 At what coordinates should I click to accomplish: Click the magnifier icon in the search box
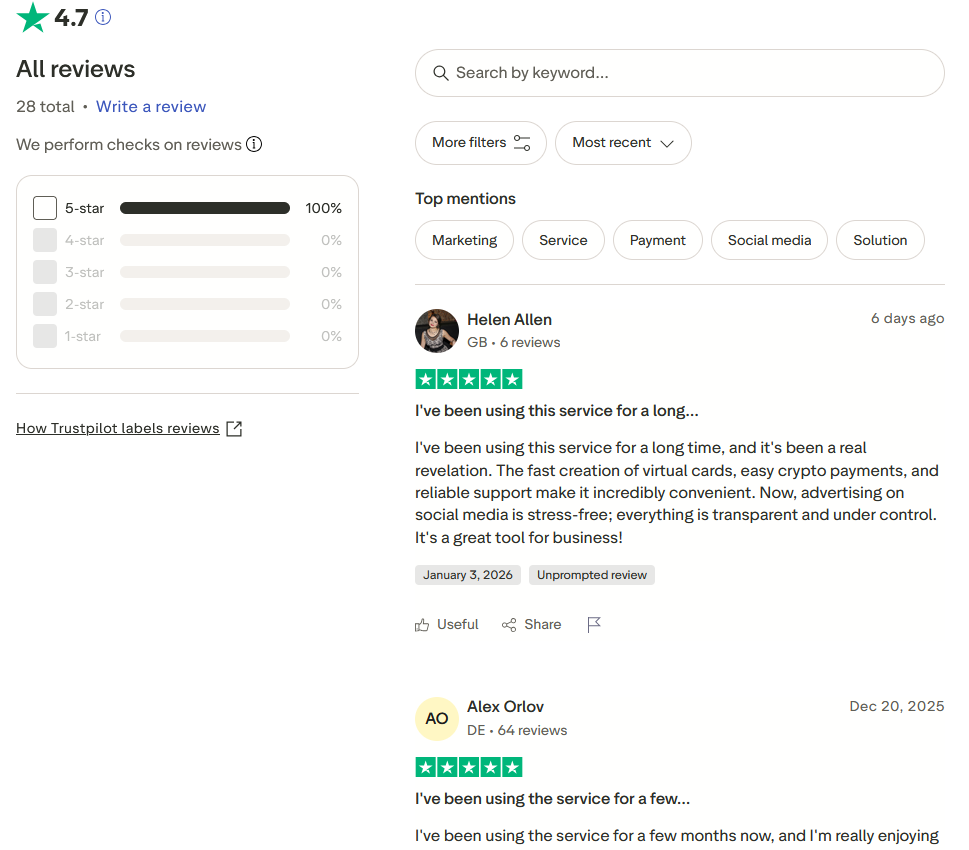click(x=440, y=73)
